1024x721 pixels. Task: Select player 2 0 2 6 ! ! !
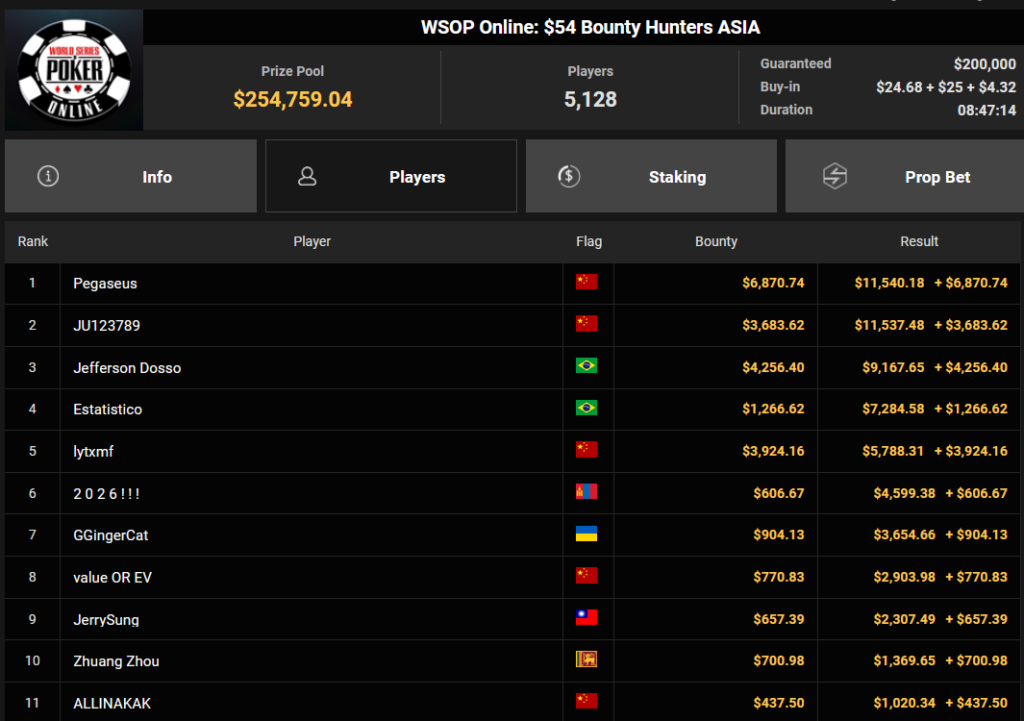106,494
